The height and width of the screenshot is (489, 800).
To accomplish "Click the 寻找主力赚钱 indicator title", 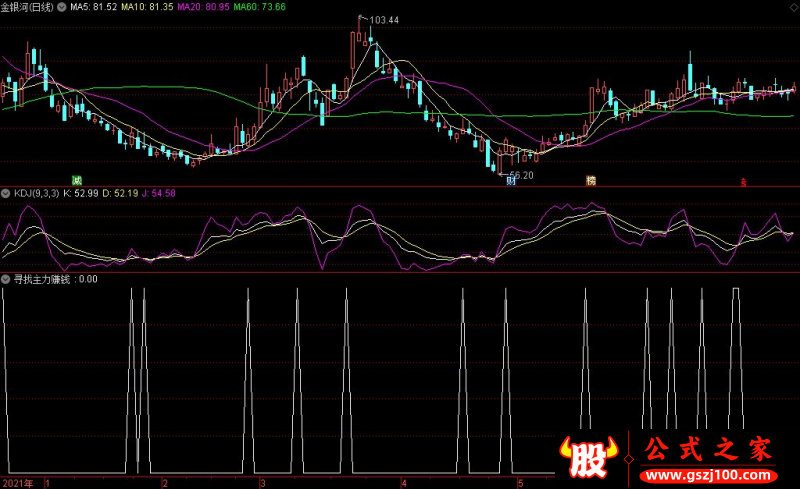I will coord(41,279).
